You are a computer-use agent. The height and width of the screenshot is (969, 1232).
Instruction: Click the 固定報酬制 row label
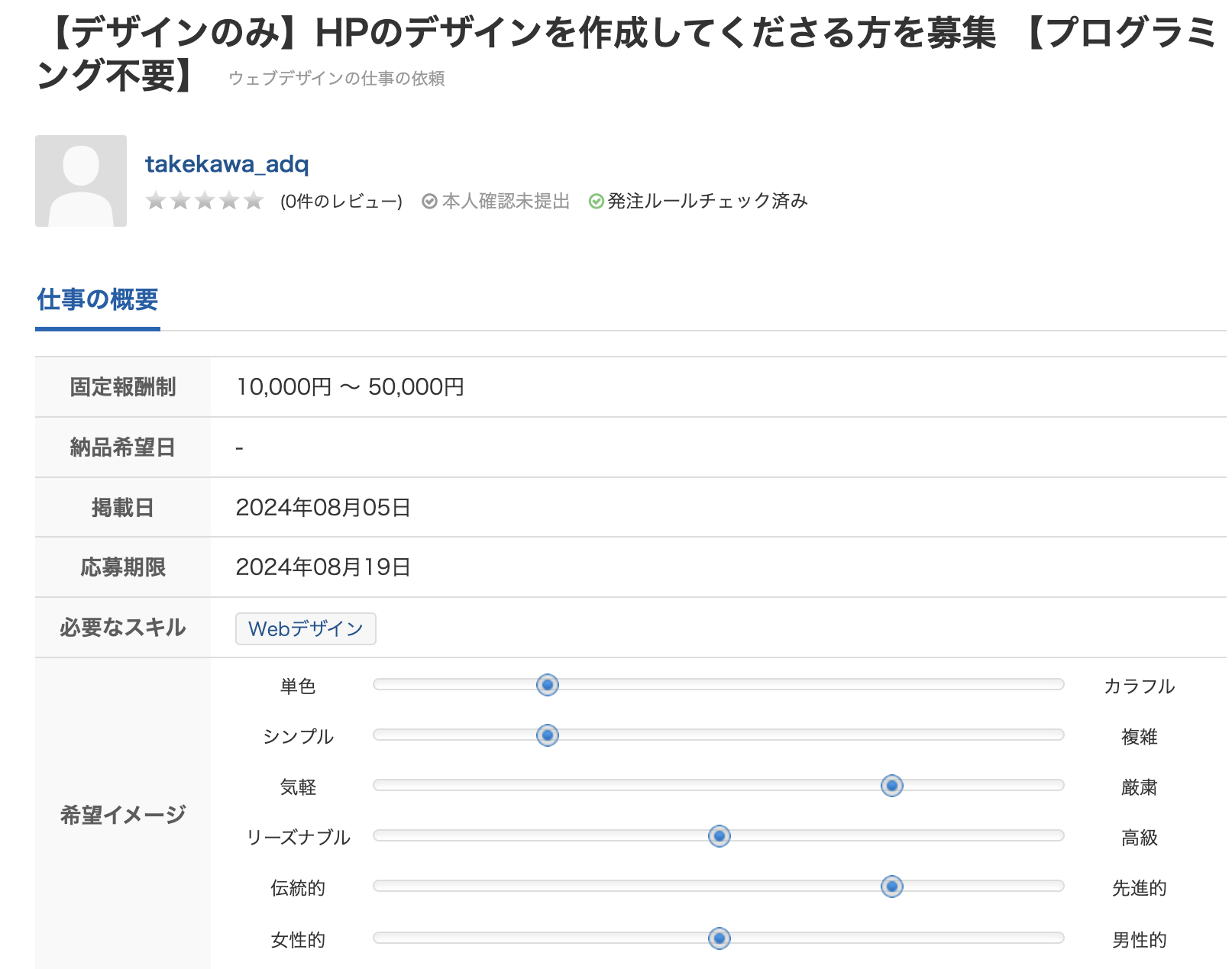point(123,387)
